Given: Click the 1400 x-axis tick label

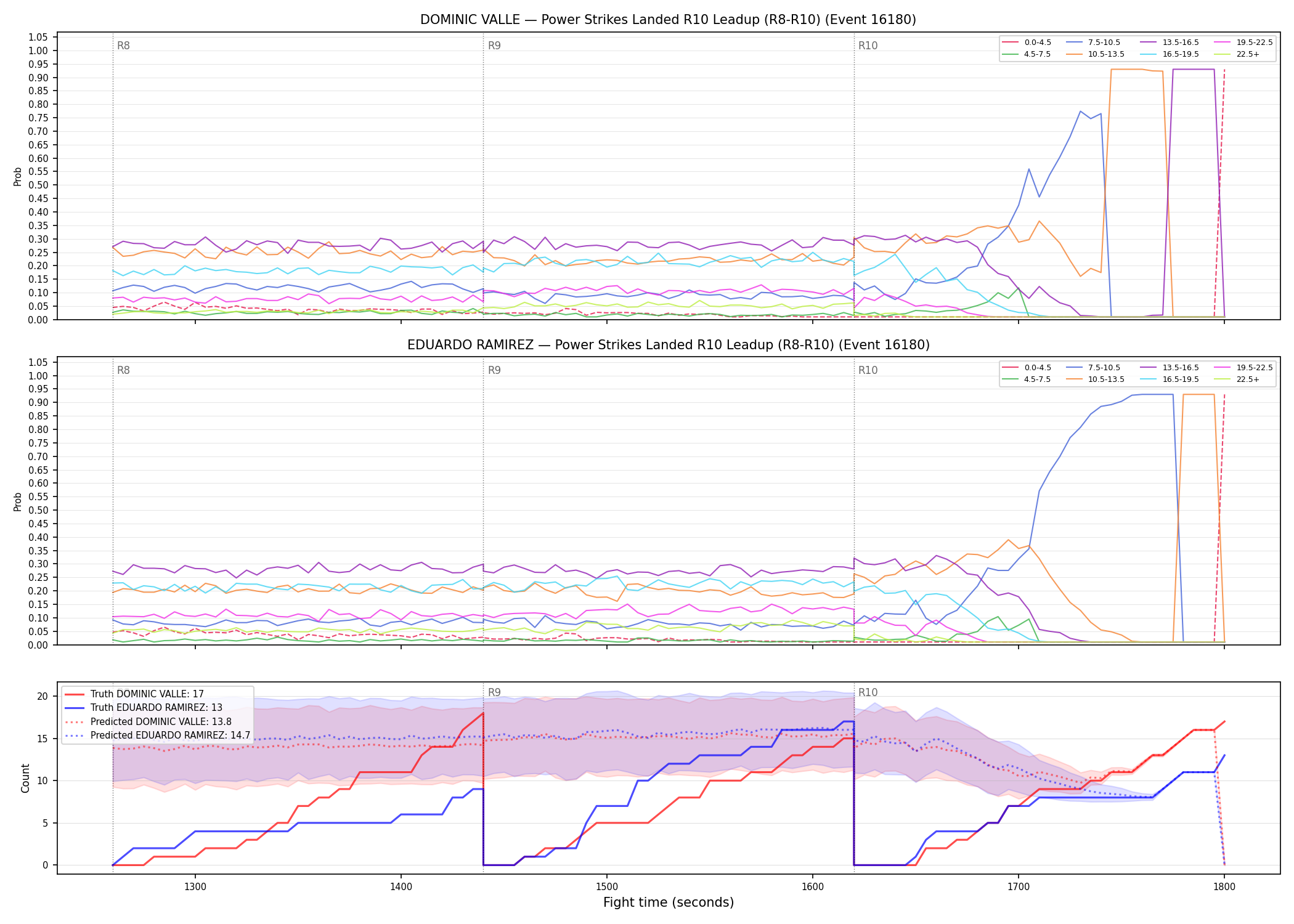Looking at the screenshot, I should point(401,886).
